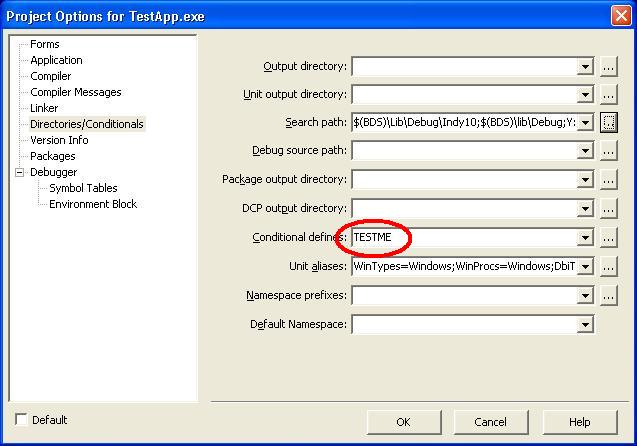The height and width of the screenshot is (446, 637).
Task: Click the Cancel button
Action: tap(490, 422)
